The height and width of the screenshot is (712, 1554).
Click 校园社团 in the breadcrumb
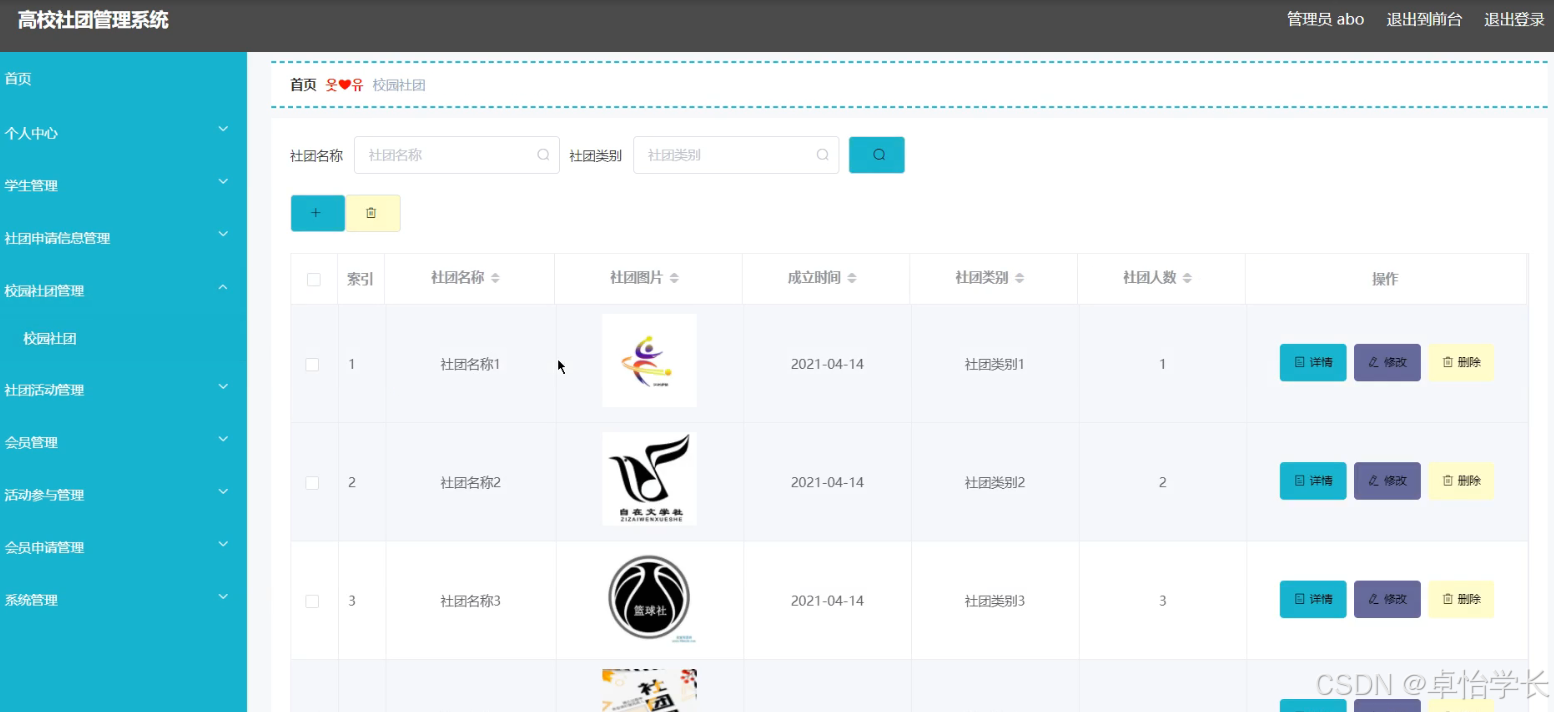tap(399, 85)
